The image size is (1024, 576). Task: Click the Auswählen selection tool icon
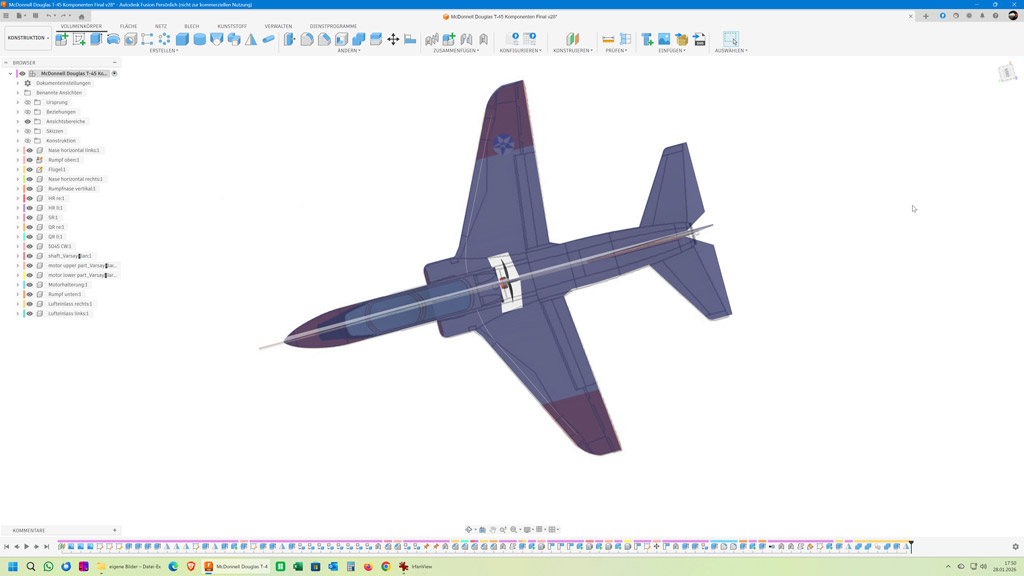731,39
